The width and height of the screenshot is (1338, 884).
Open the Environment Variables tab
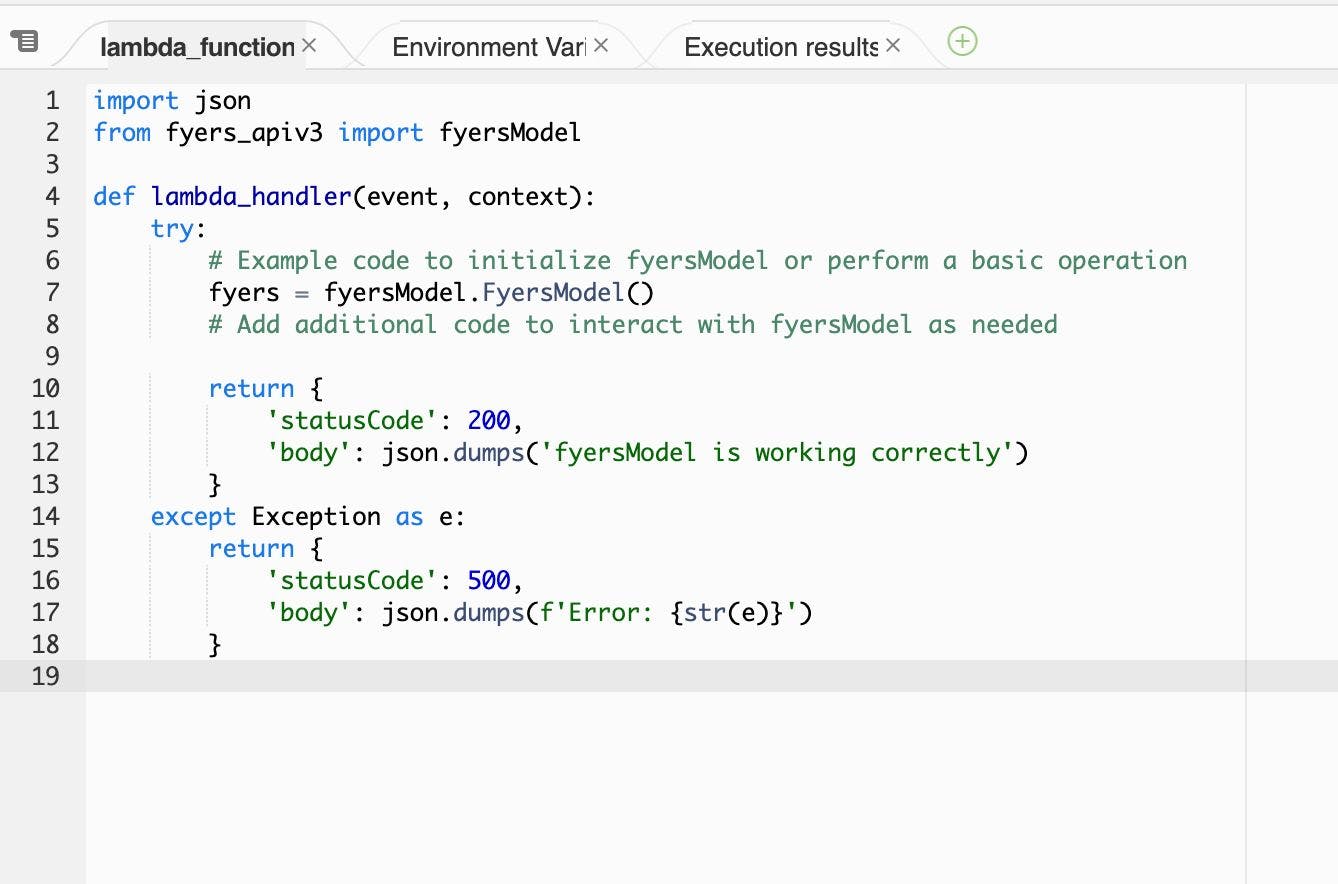pyautogui.click(x=488, y=47)
